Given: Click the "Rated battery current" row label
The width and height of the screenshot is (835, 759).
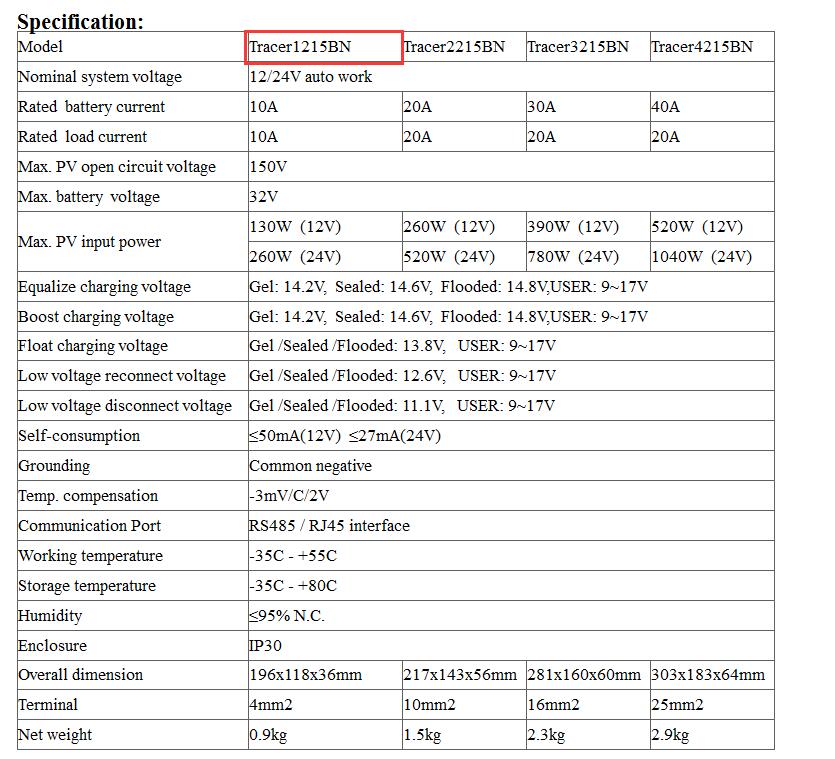Looking at the screenshot, I should point(92,107).
